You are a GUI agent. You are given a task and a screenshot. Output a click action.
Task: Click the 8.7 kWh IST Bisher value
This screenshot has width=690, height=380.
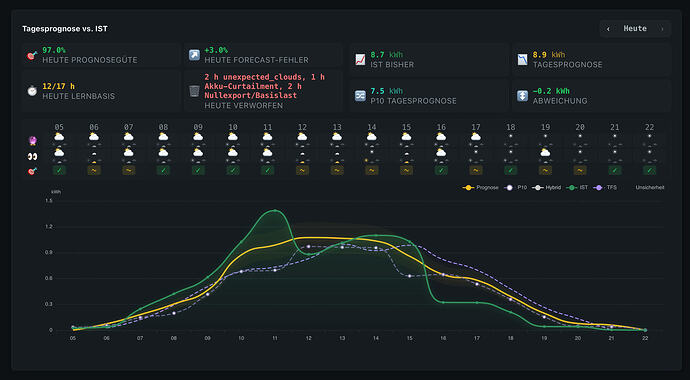coord(386,55)
